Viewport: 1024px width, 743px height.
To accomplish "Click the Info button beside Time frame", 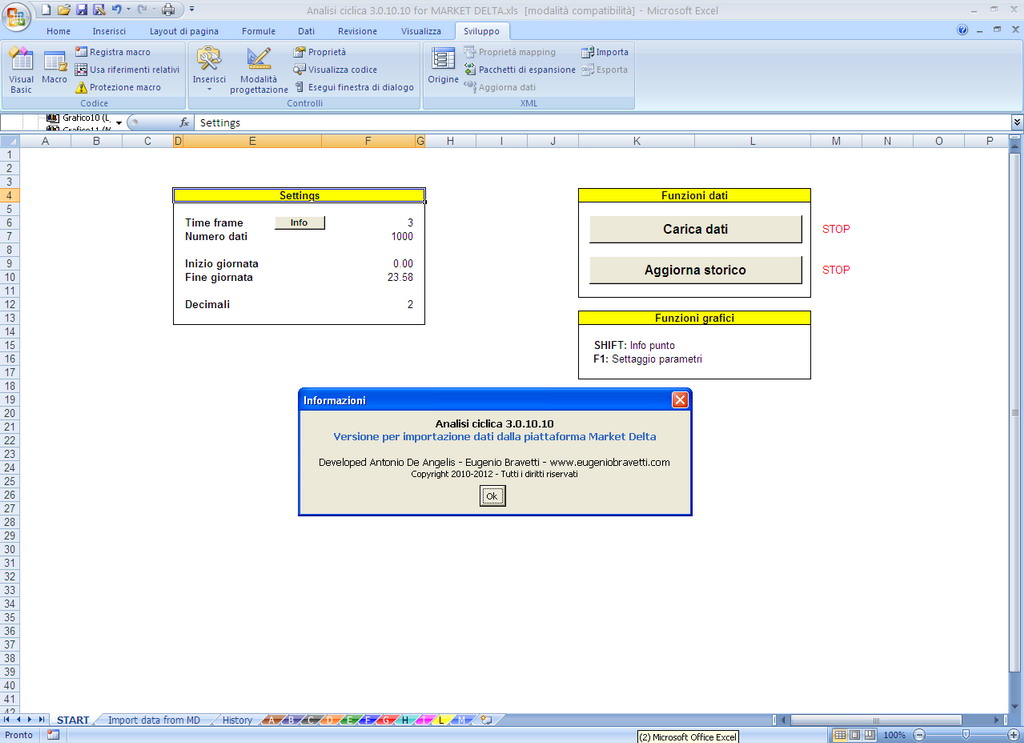I will coord(299,223).
